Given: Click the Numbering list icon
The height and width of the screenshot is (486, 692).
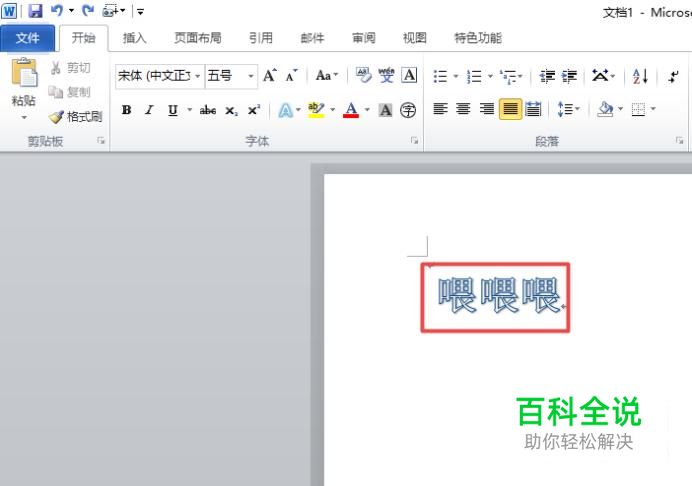Looking at the screenshot, I should [474, 76].
